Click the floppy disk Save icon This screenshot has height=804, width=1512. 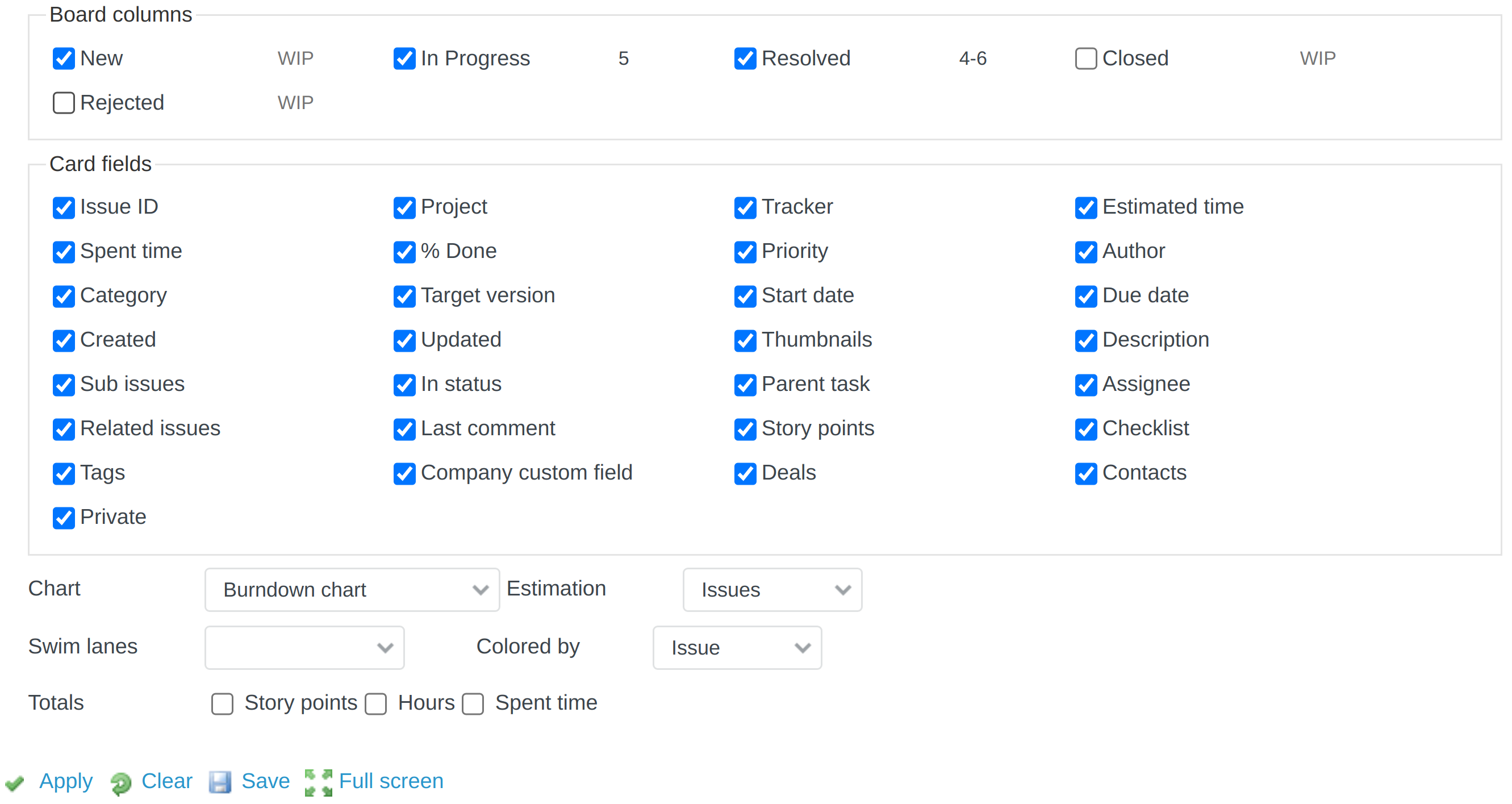pyautogui.click(x=221, y=781)
